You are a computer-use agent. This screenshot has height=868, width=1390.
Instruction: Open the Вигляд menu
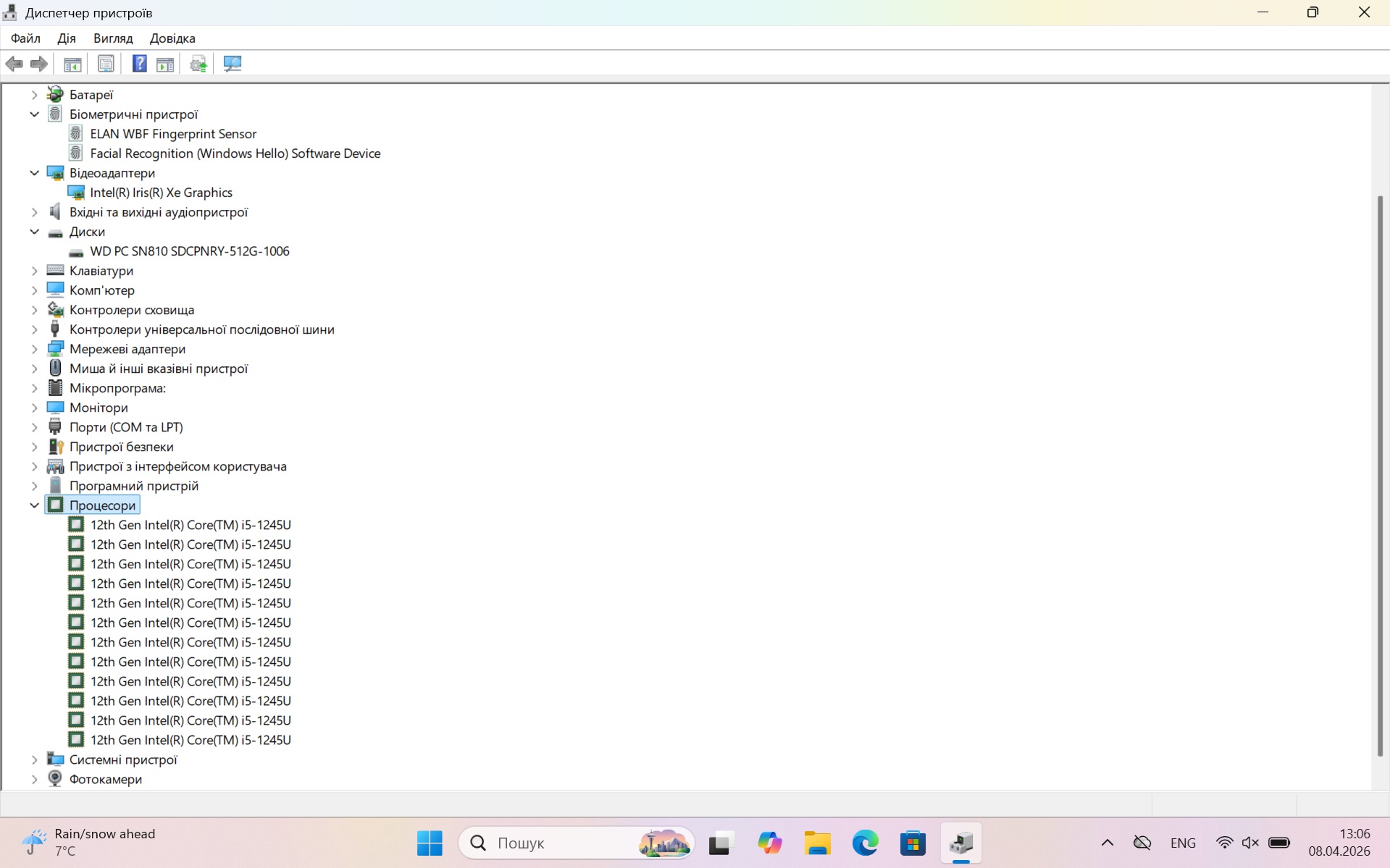tap(113, 38)
